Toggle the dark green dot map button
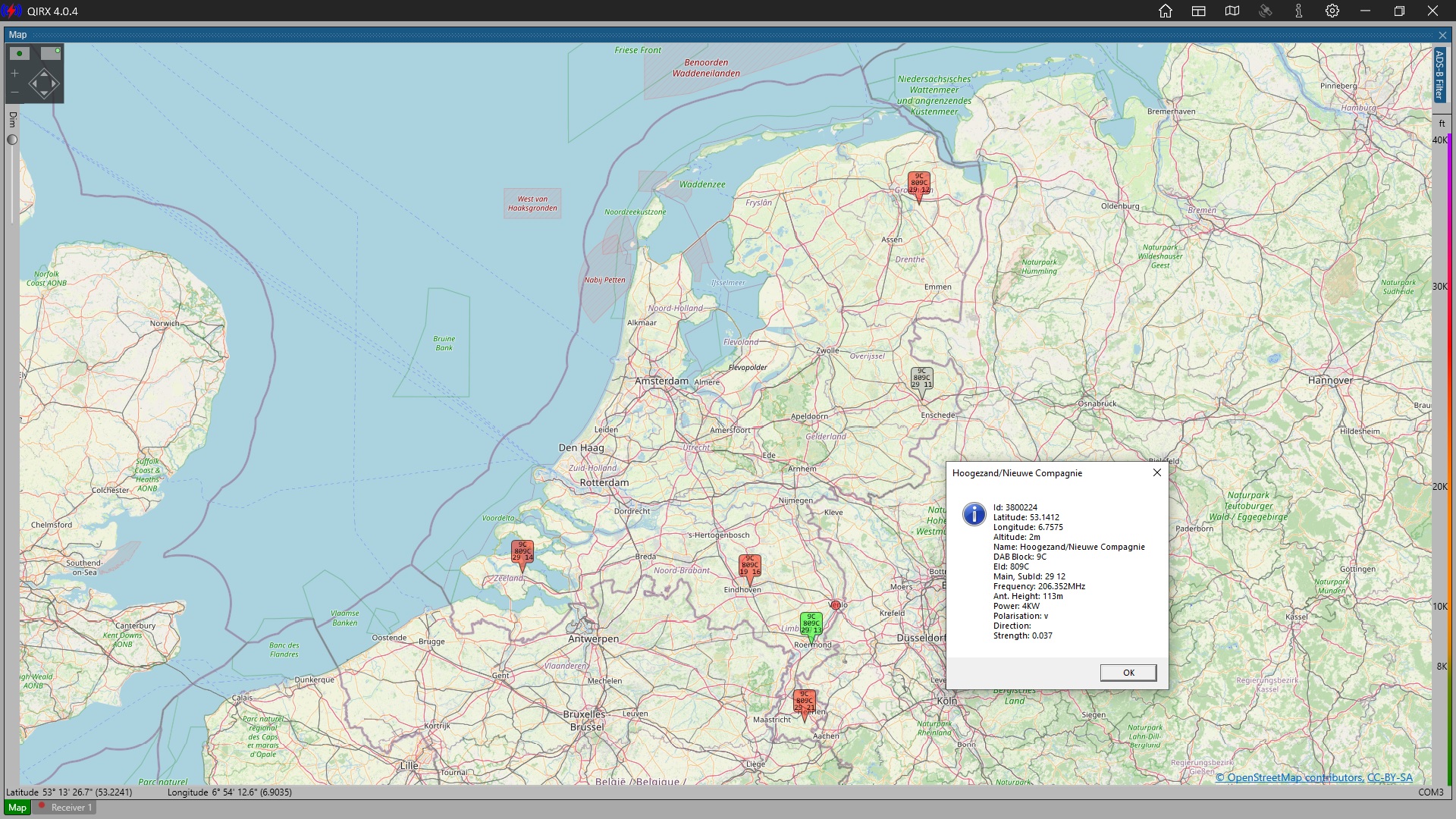1456x819 pixels. tap(20, 53)
